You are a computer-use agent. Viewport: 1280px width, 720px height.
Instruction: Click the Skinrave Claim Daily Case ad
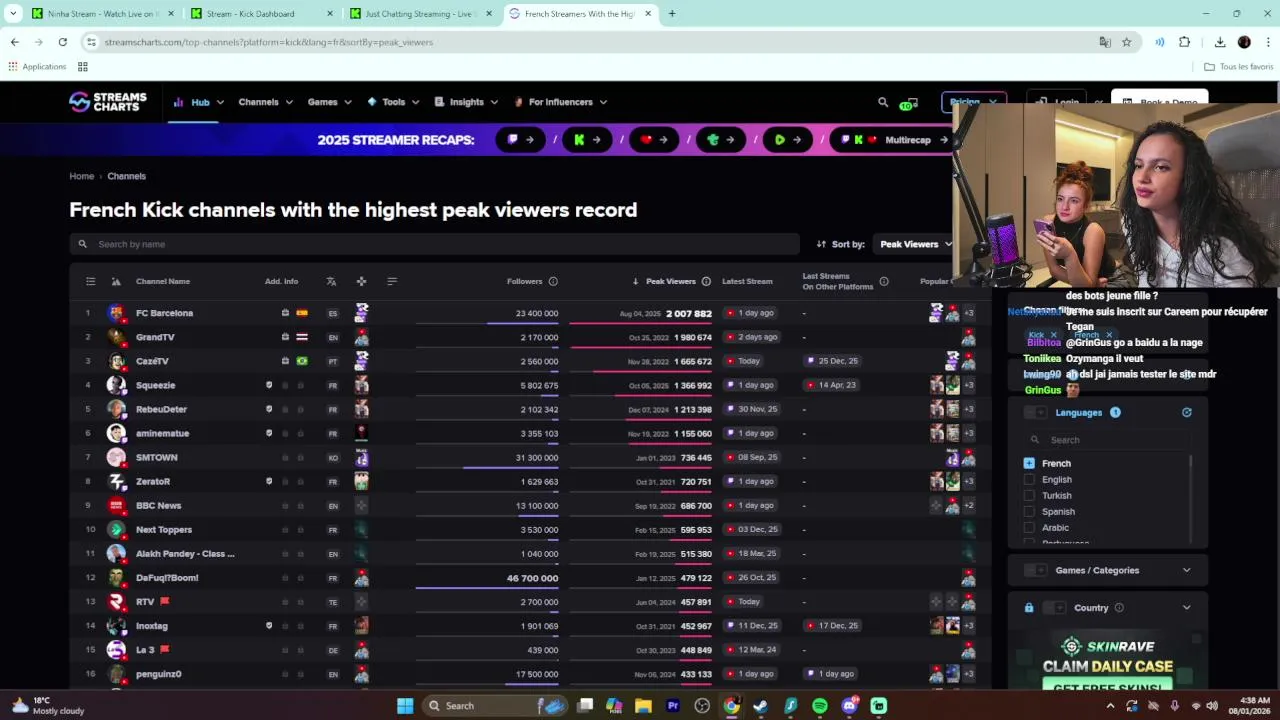pos(1108,661)
